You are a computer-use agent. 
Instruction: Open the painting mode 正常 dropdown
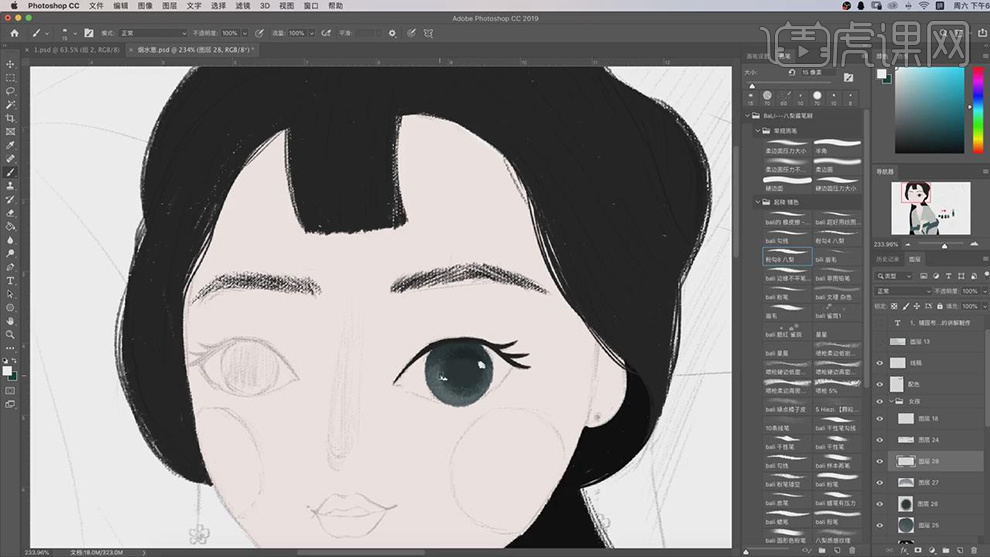(153, 33)
